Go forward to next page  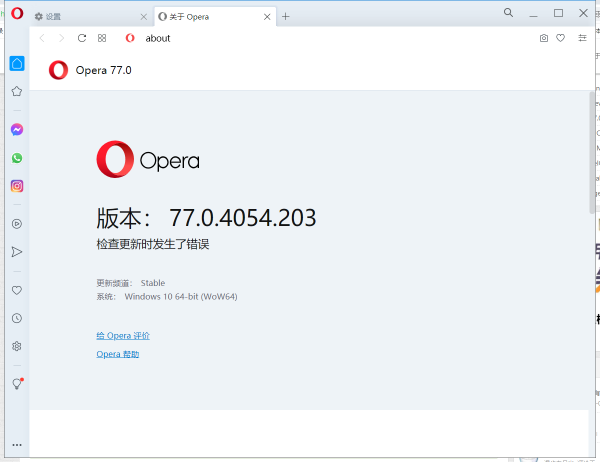62,38
